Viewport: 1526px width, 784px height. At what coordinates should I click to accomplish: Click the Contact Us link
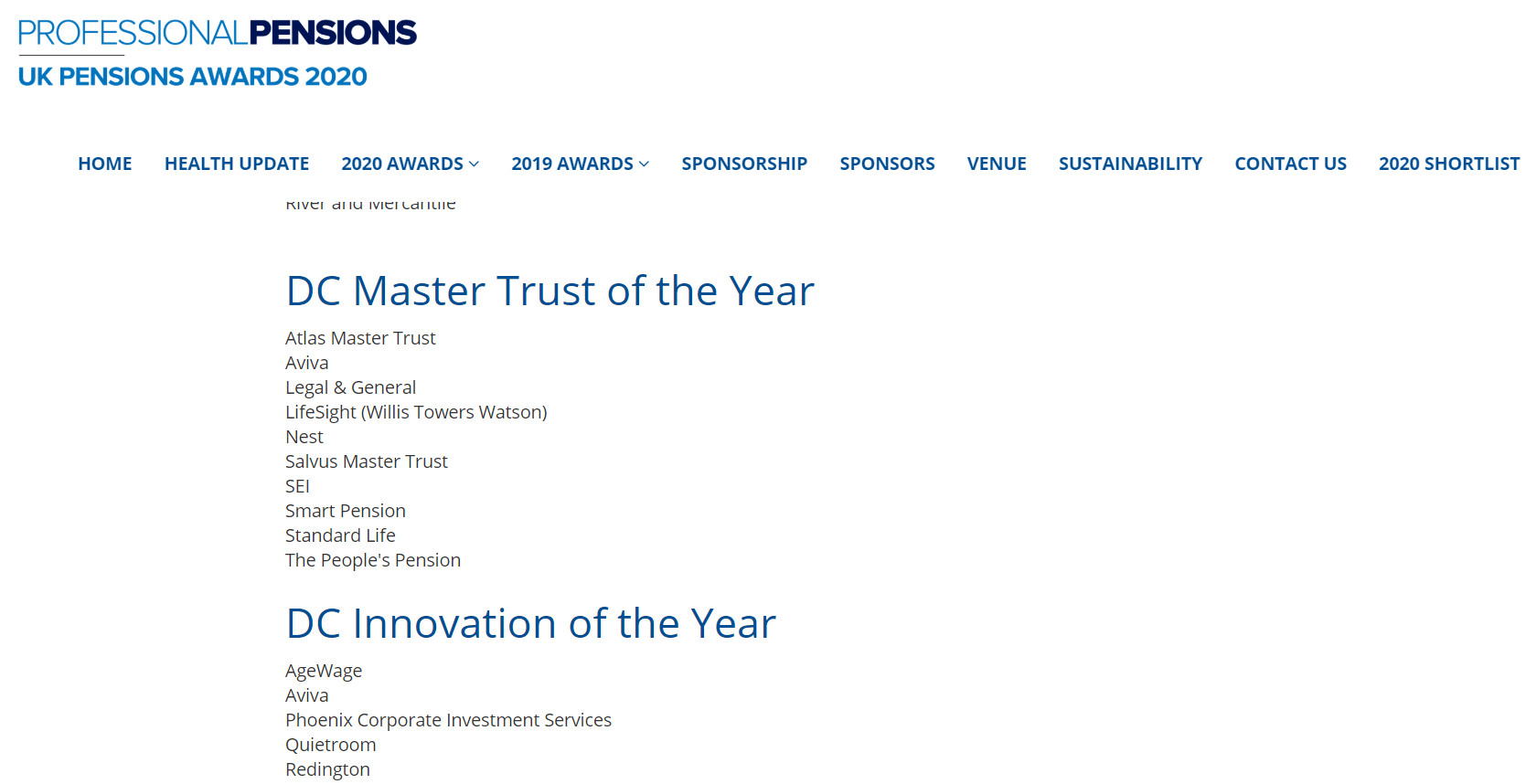coord(1290,164)
